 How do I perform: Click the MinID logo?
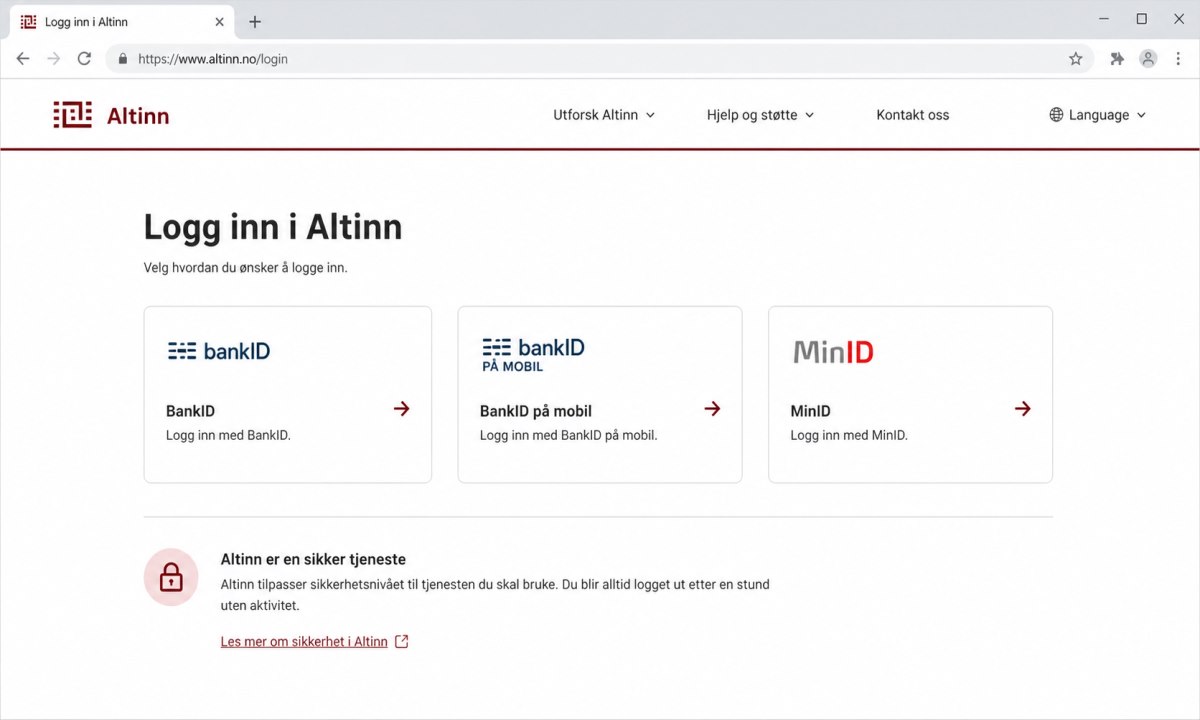[x=834, y=352]
